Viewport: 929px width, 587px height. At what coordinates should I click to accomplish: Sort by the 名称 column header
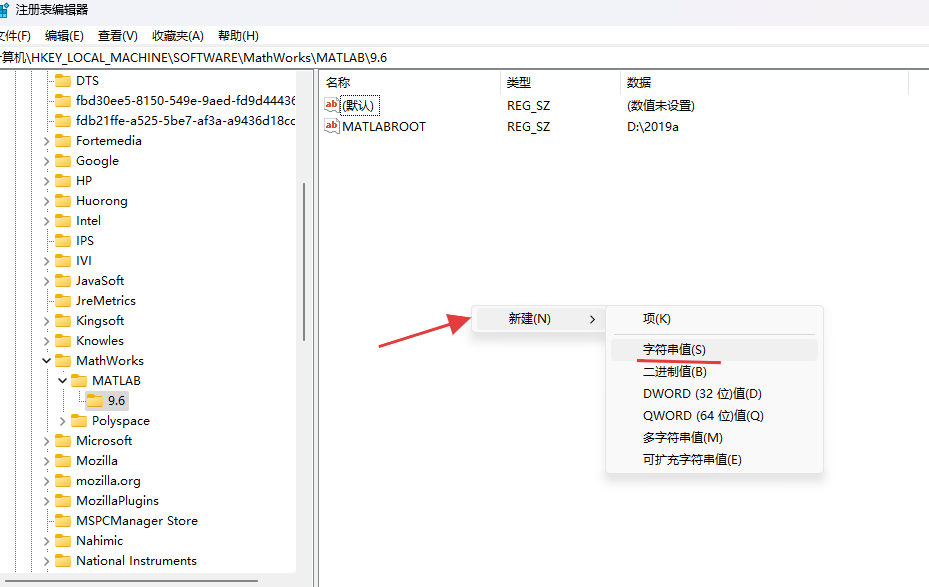pos(410,82)
